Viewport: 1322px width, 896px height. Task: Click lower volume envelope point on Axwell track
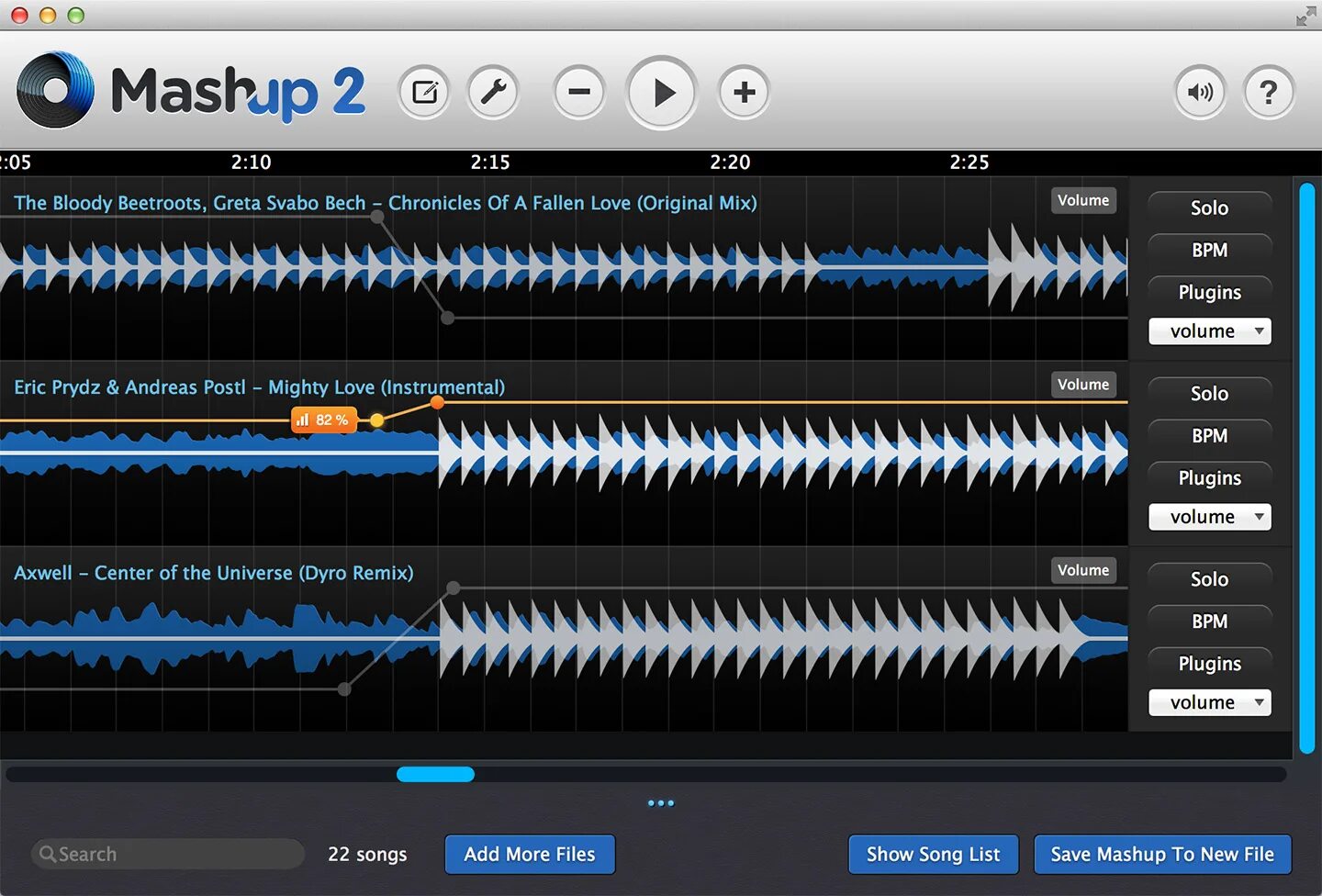344,689
